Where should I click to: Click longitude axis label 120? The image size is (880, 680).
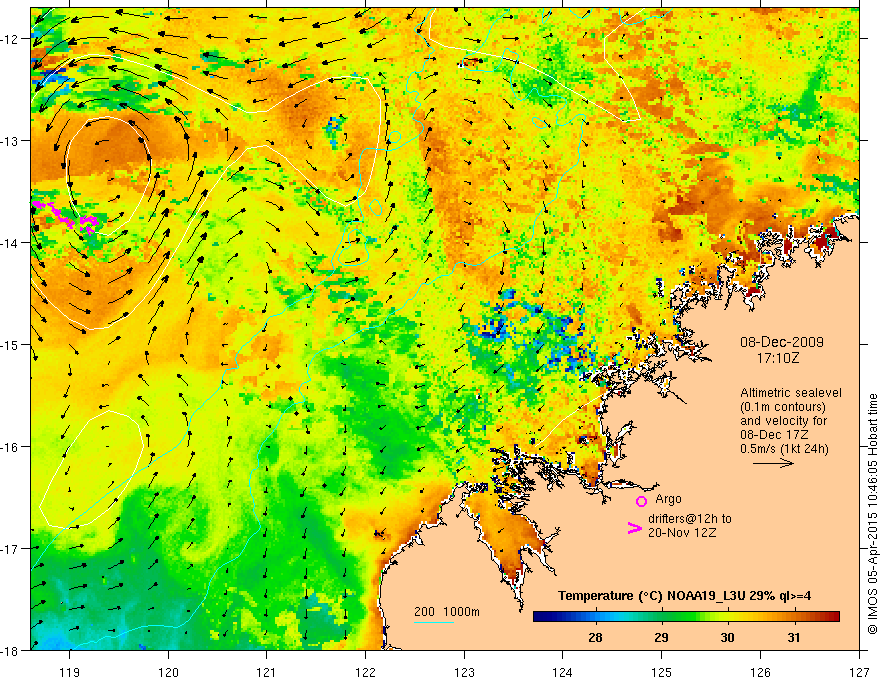[x=168, y=672]
